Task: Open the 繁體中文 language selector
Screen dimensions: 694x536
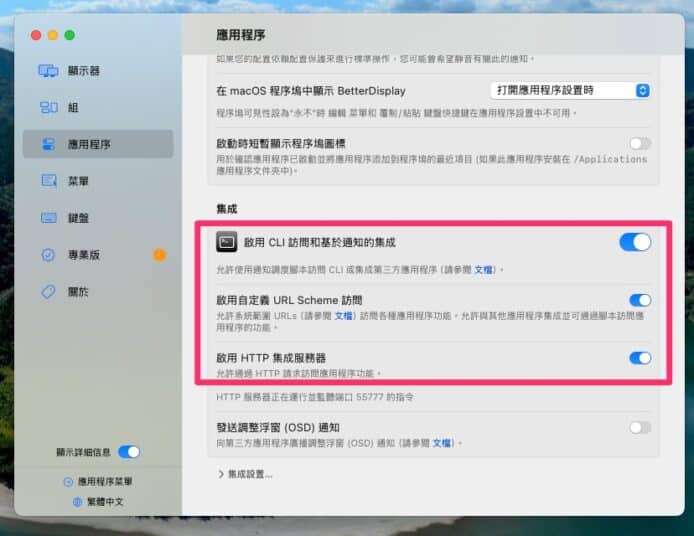Action: 98,502
